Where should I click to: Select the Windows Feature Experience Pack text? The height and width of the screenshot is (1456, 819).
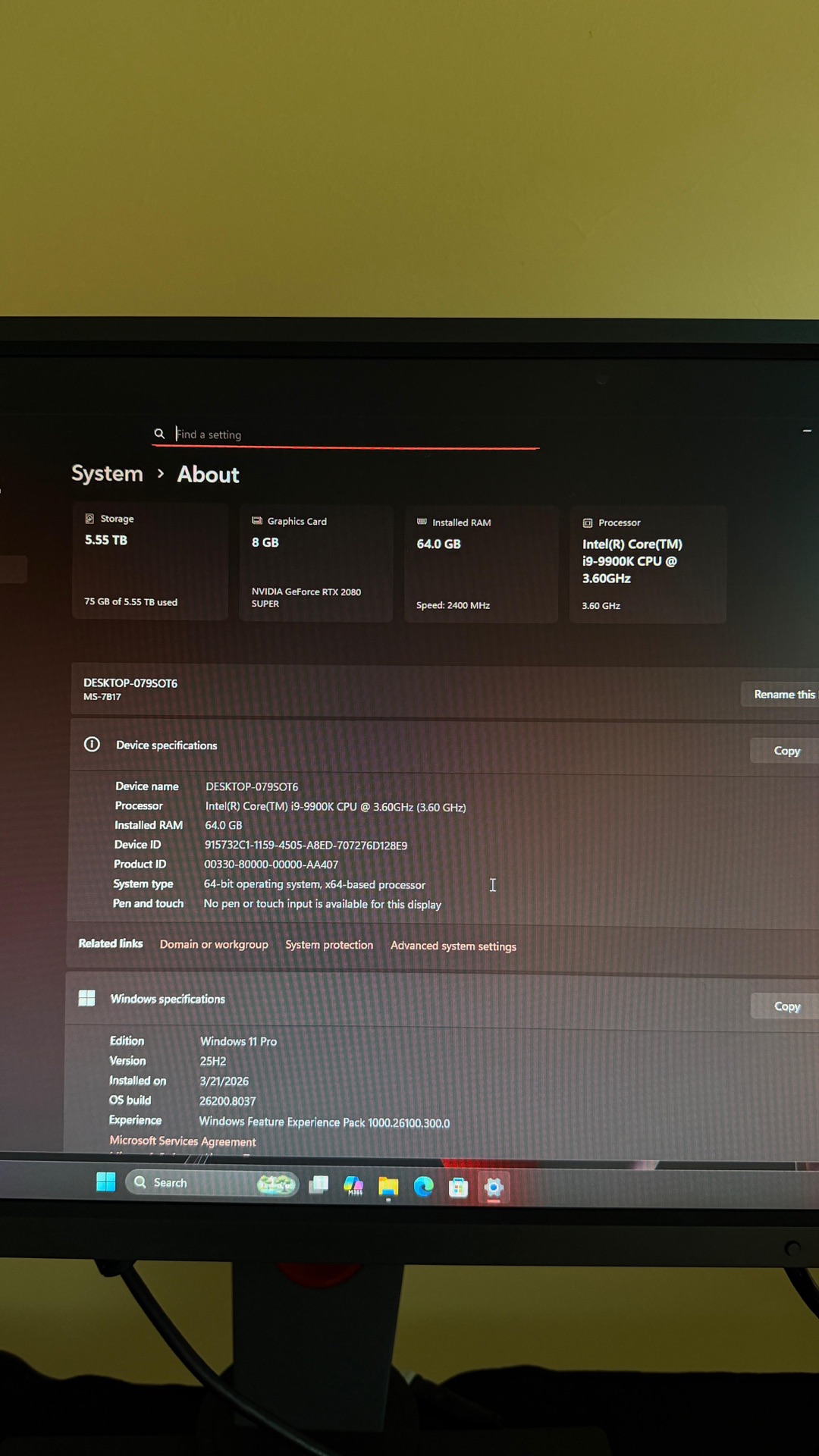(x=325, y=1122)
